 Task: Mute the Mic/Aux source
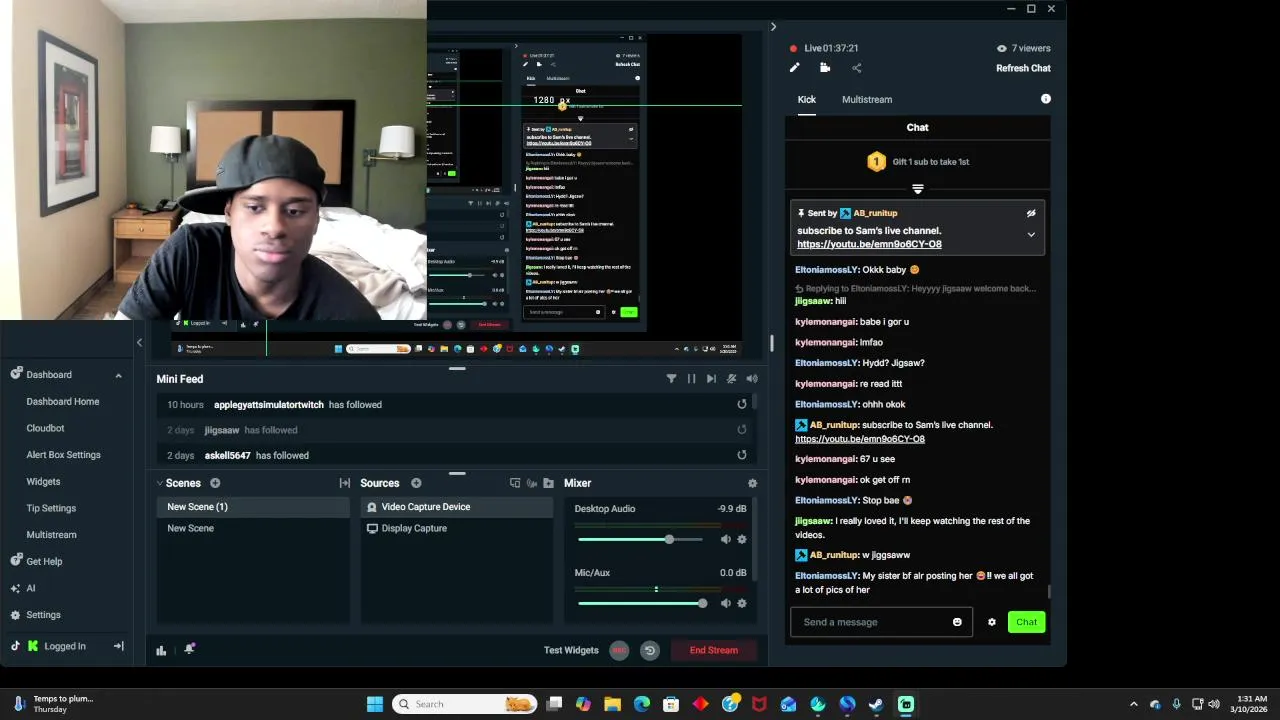tap(726, 603)
